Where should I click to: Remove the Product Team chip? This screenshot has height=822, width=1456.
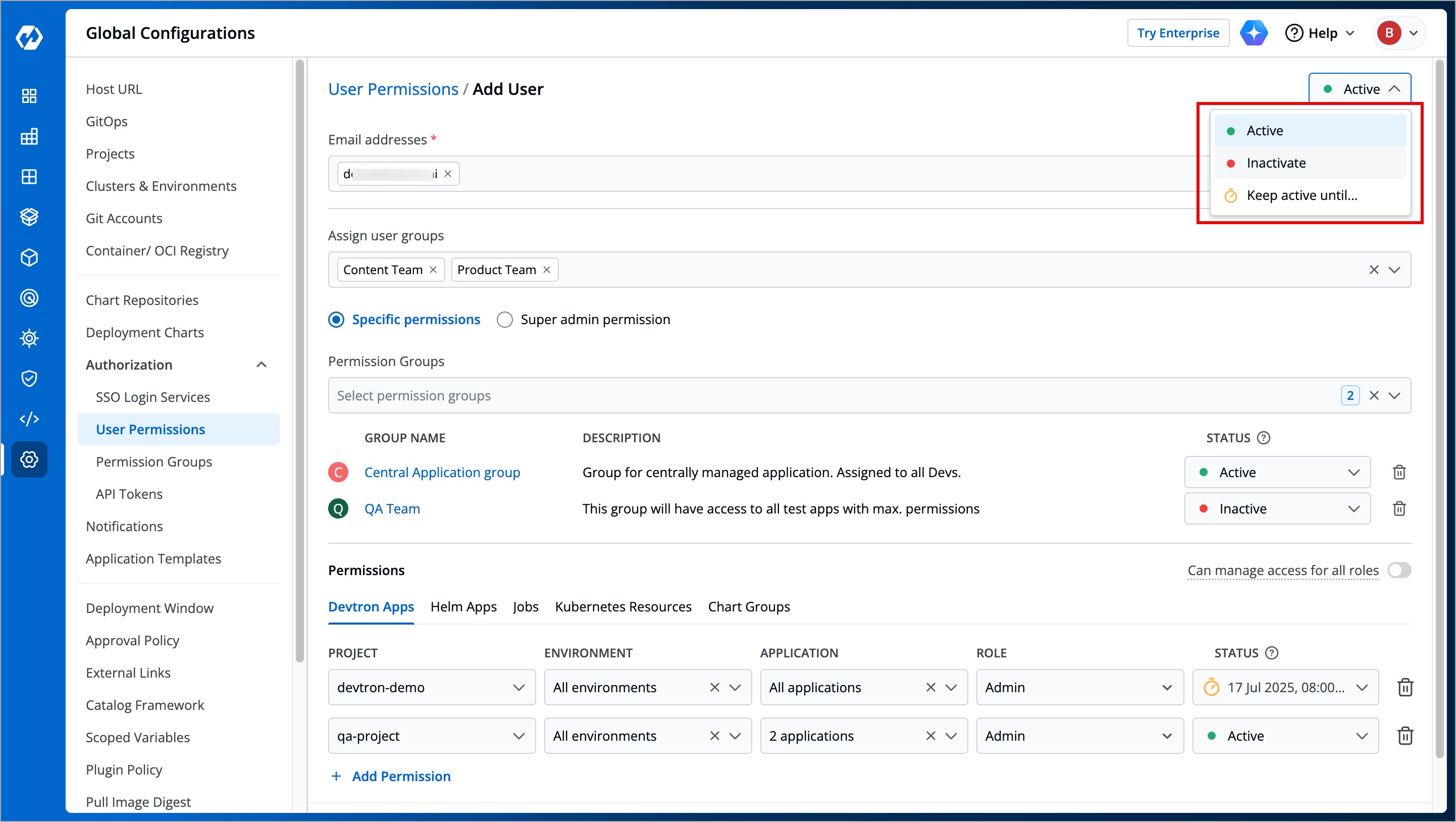547,270
